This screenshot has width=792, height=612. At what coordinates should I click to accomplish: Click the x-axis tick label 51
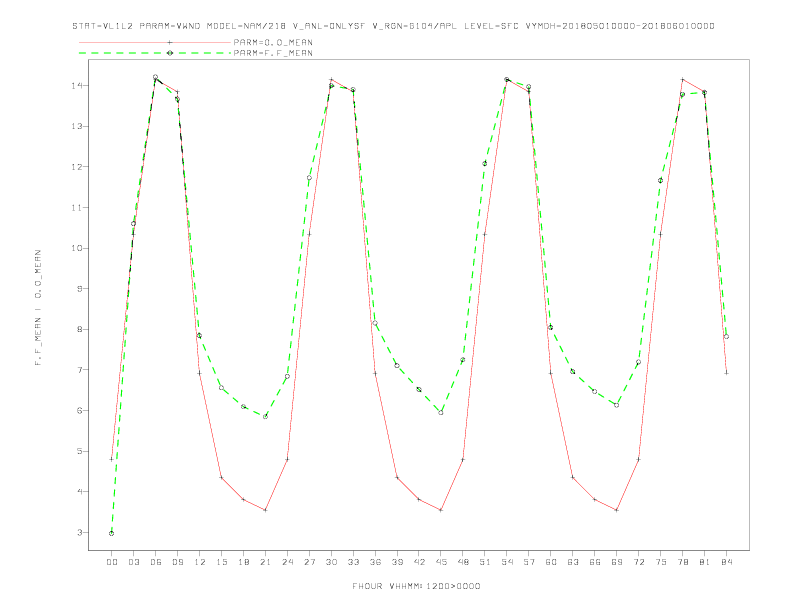(485, 562)
